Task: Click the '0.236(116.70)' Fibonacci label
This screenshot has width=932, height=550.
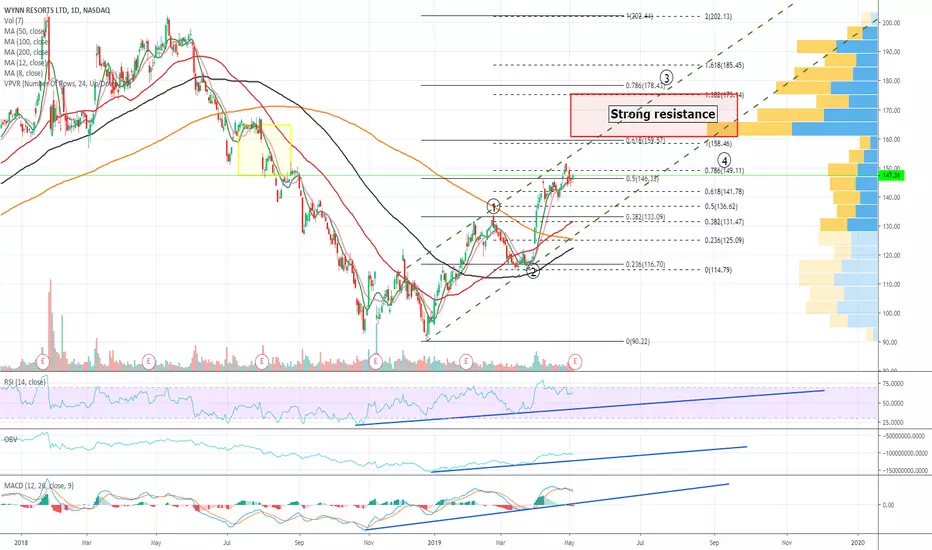Action: tap(646, 264)
